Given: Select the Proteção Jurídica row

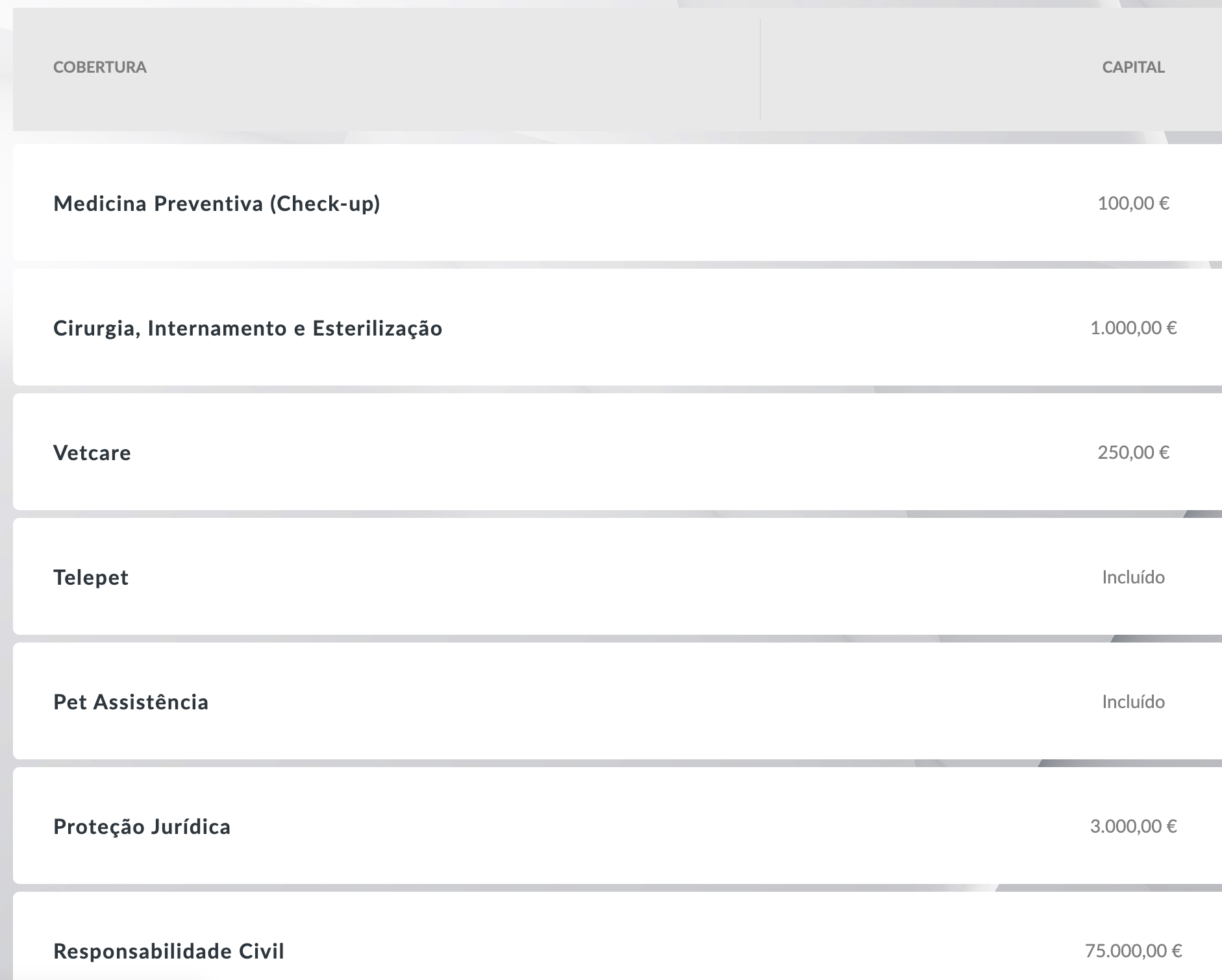Looking at the screenshot, I should tap(617, 826).
